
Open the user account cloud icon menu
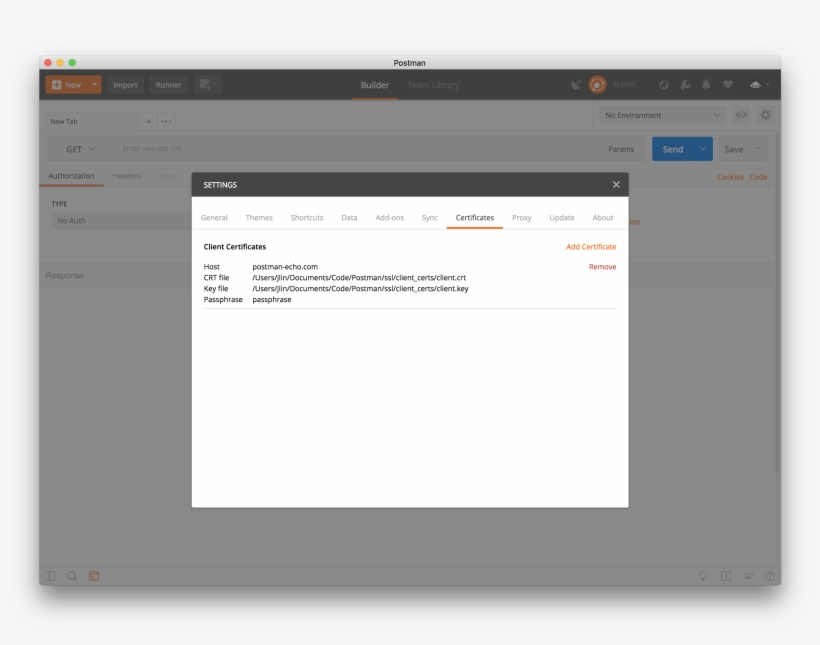[x=759, y=85]
